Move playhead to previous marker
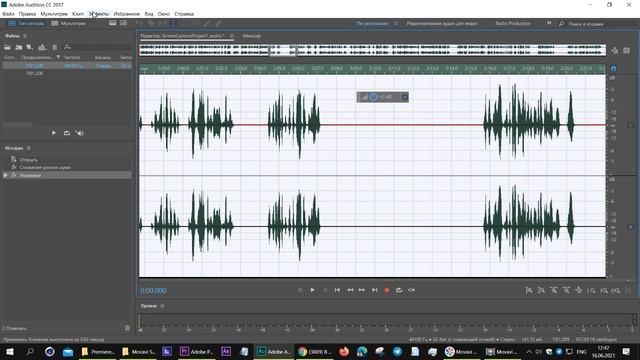 pyautogui.click(x=337, y=290)
